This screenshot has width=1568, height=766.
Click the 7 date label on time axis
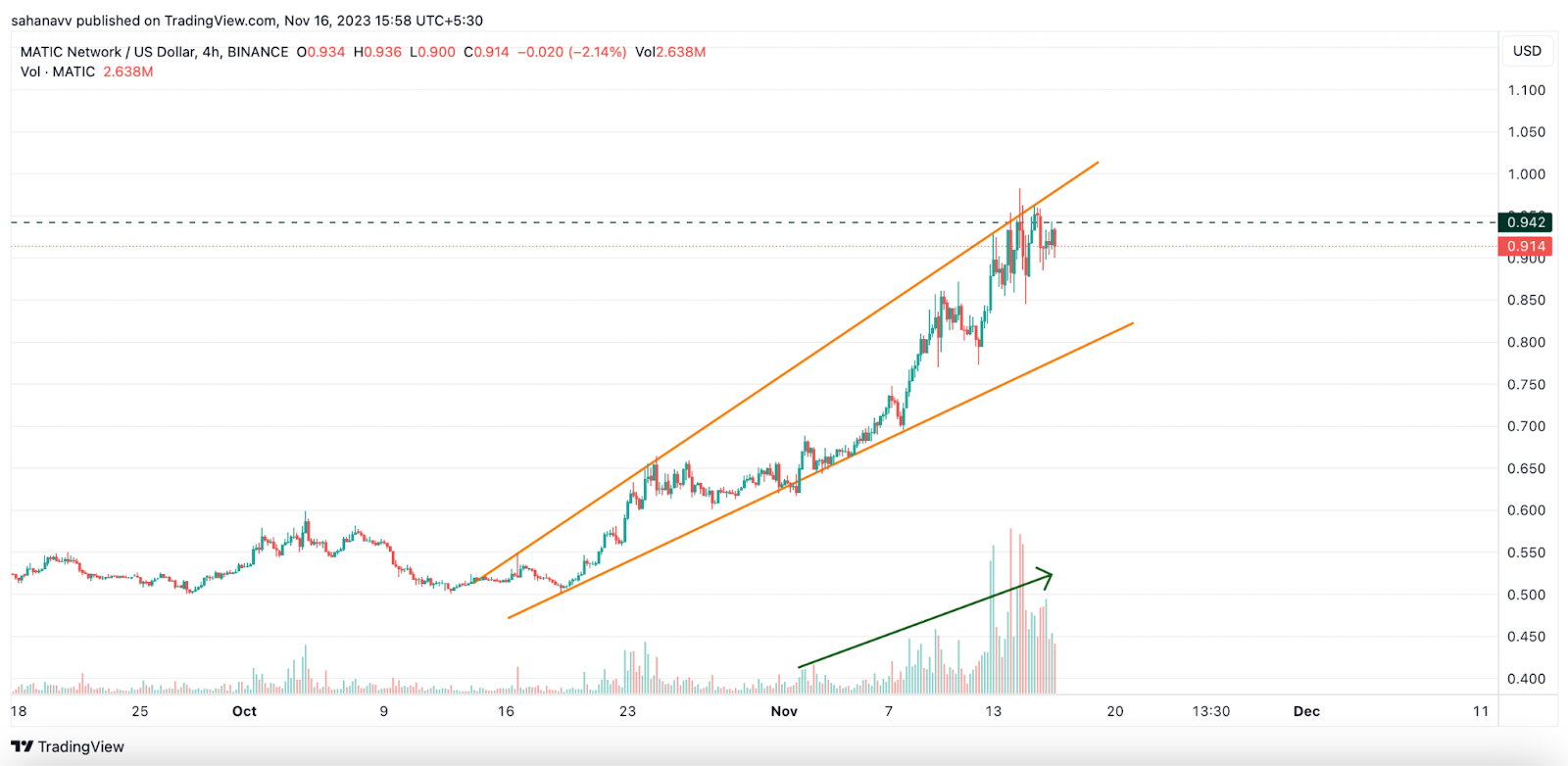(889, 711)
